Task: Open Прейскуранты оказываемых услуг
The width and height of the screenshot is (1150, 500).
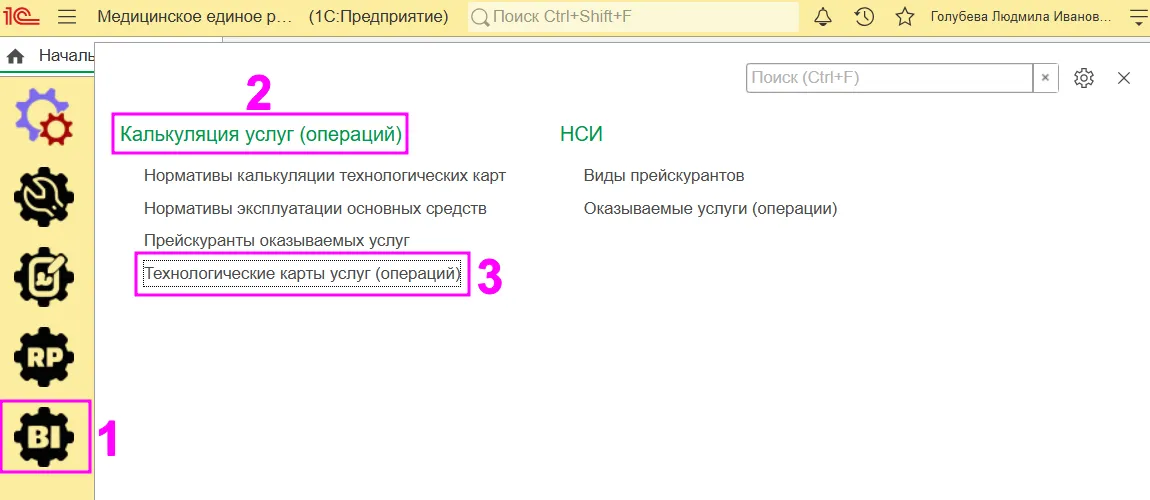Action: [276, 240]
